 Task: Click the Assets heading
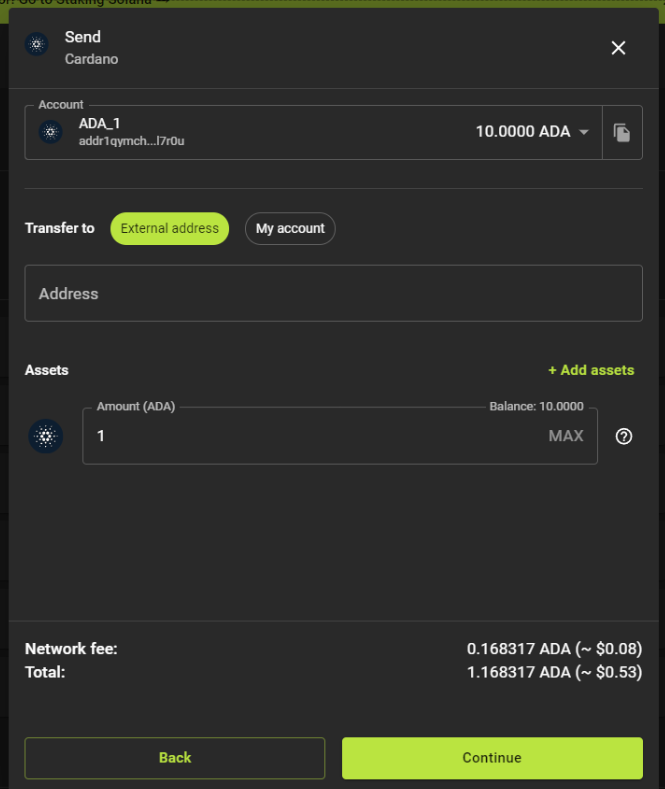point(46,370)
